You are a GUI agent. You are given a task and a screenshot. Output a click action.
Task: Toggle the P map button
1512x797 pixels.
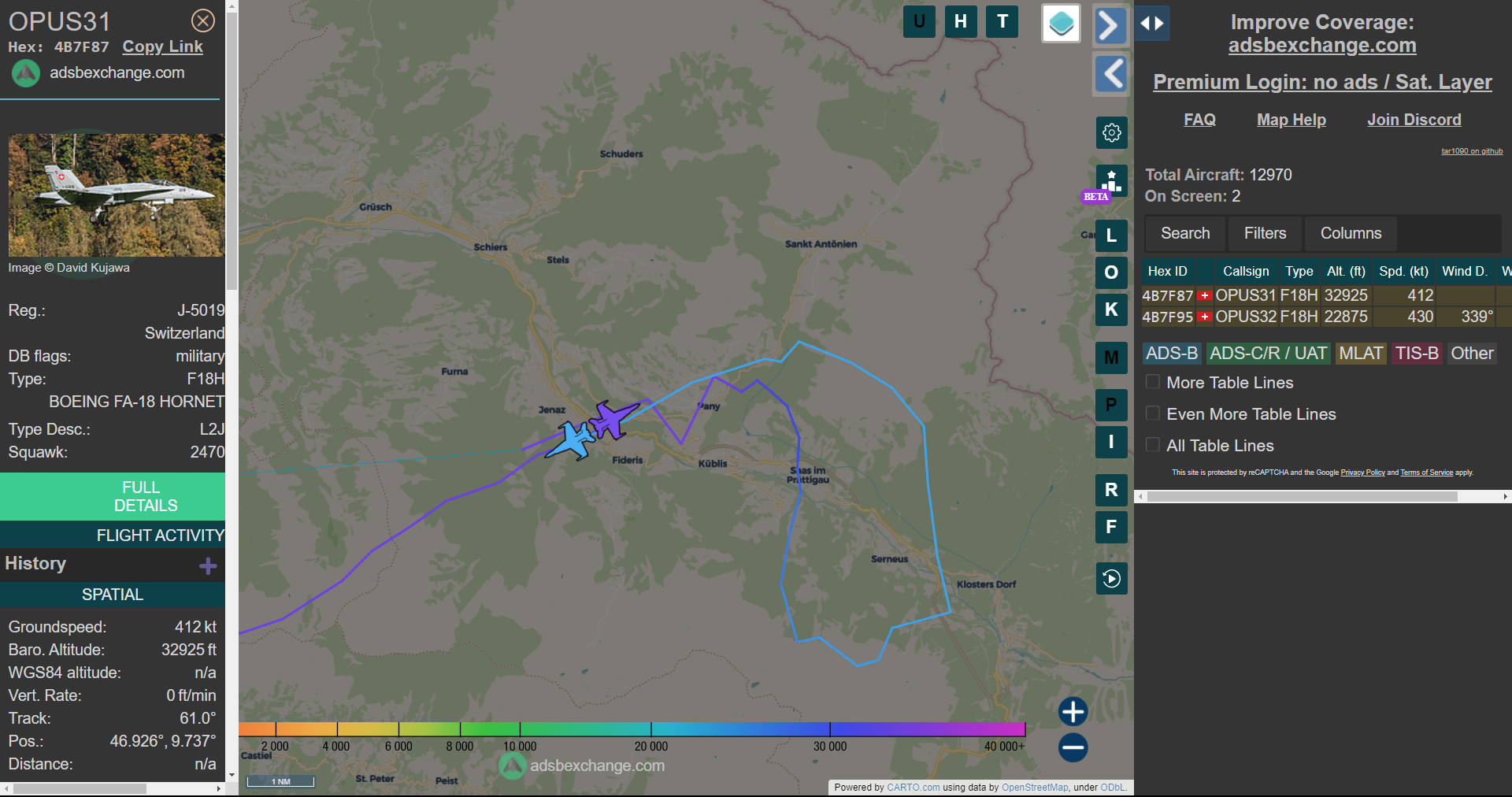(x=1111, y=405)
